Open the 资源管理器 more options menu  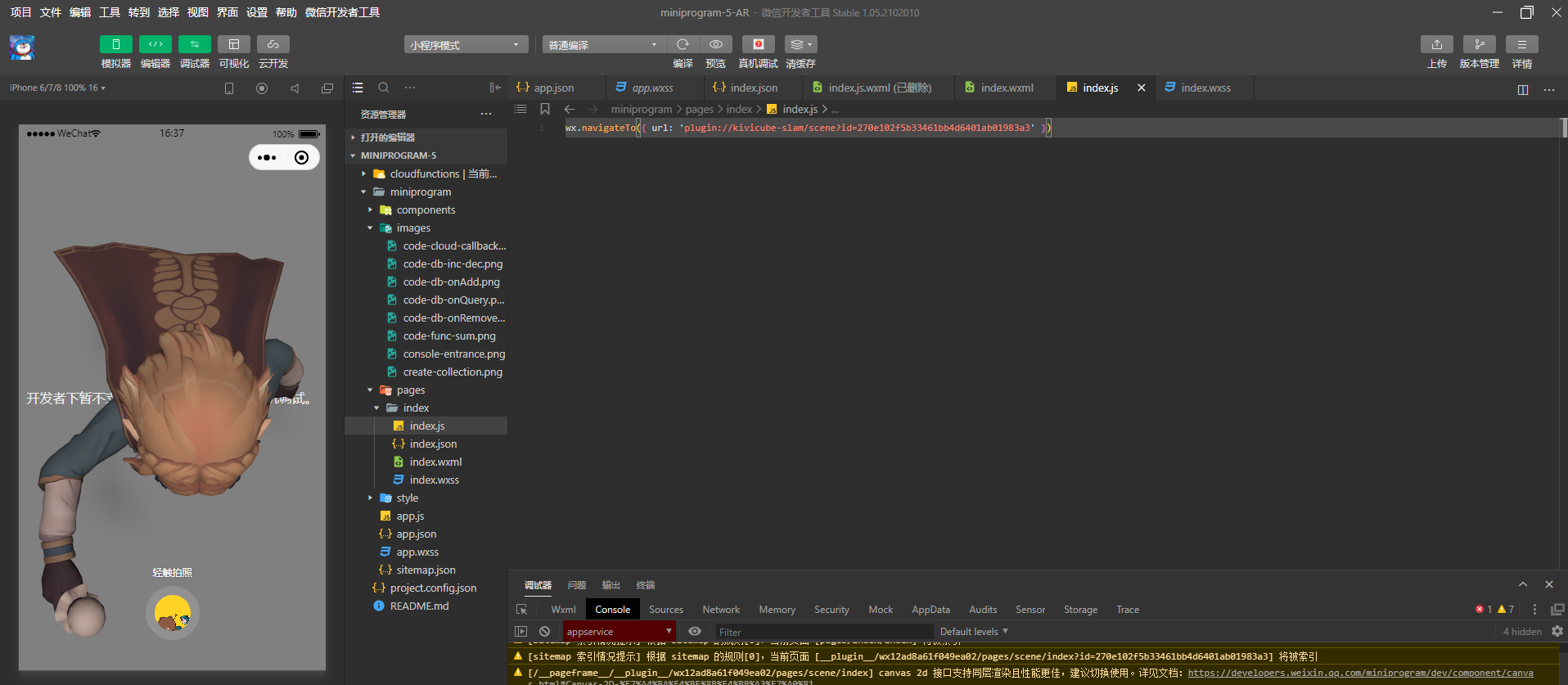[486, 114]
